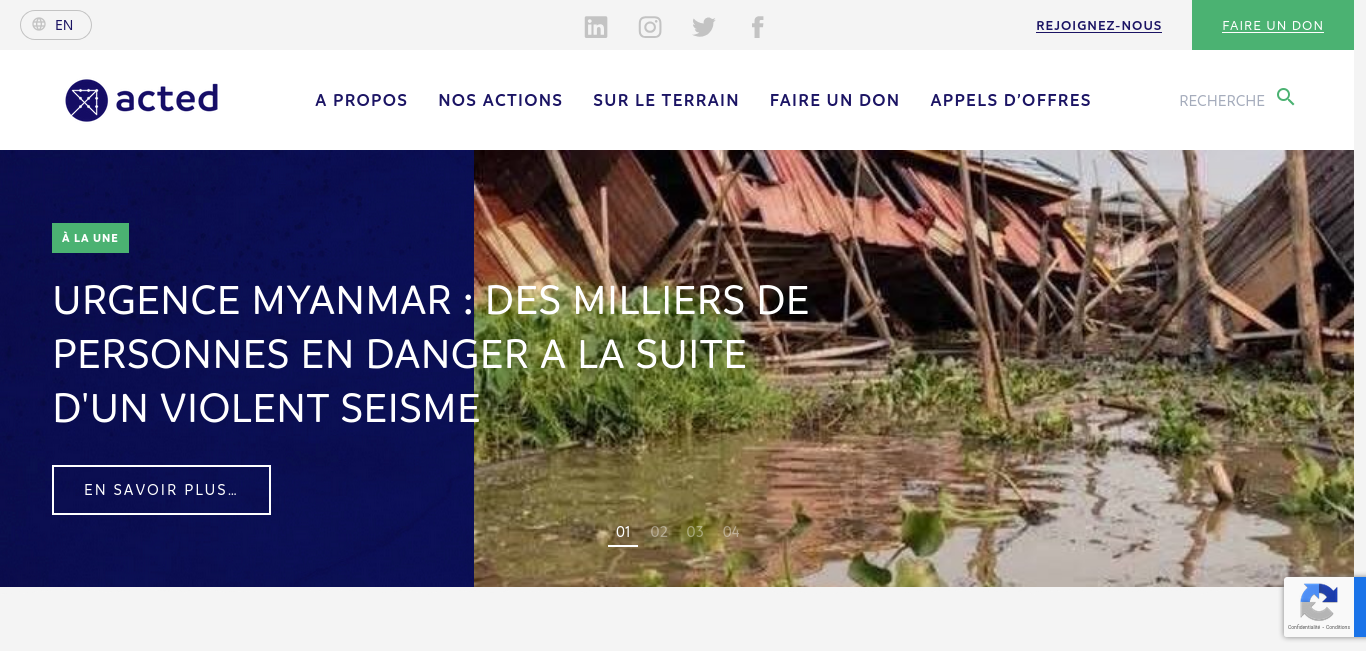Go to APPELS D'OFFRES page
Image resolution: width=1366 pixels, height=651 pixels.
1011,100
